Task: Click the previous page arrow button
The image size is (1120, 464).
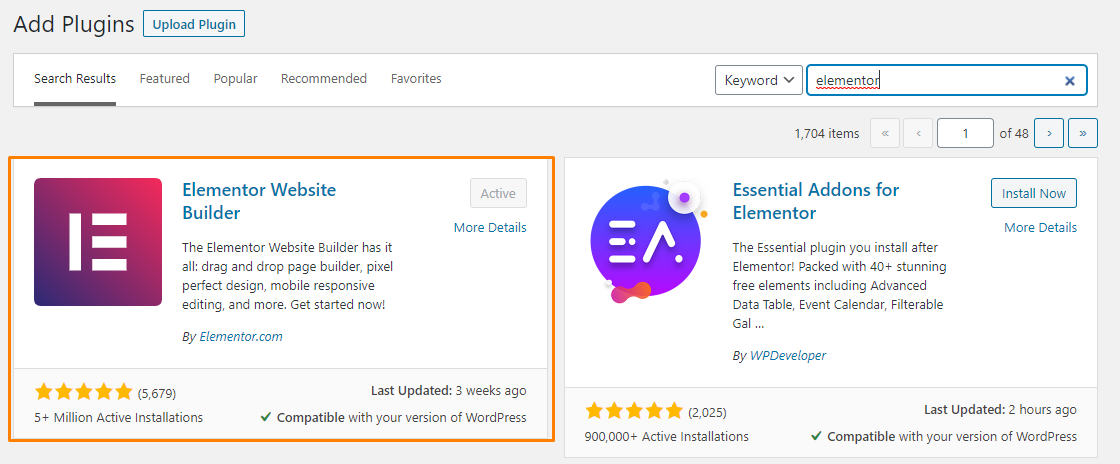Action: (x=918, y=133)
